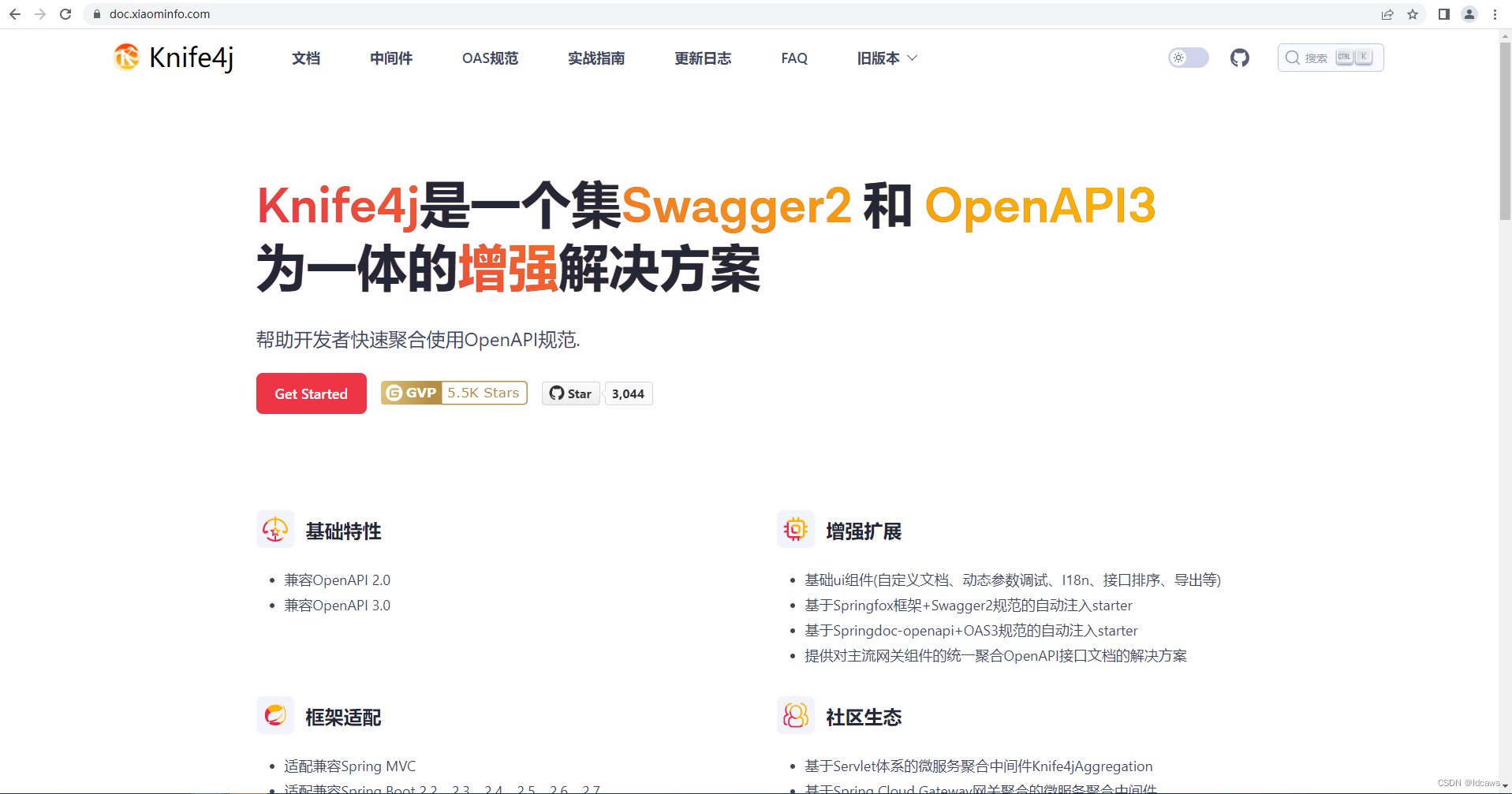1512x794 pixels.
Task: Click the 基础特性 feature icon
Action: point(275,529)
